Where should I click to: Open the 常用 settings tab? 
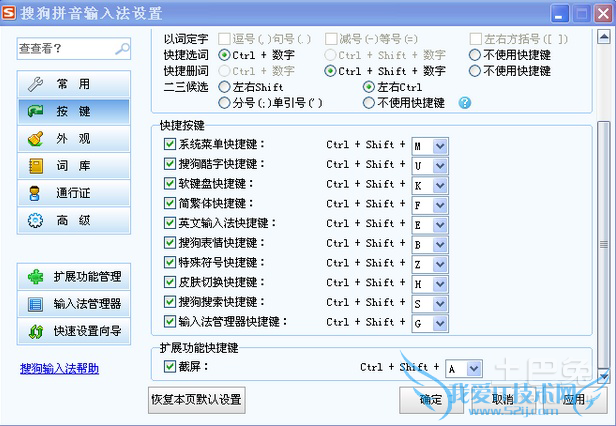pyautogui.click(x=73, y=84)
